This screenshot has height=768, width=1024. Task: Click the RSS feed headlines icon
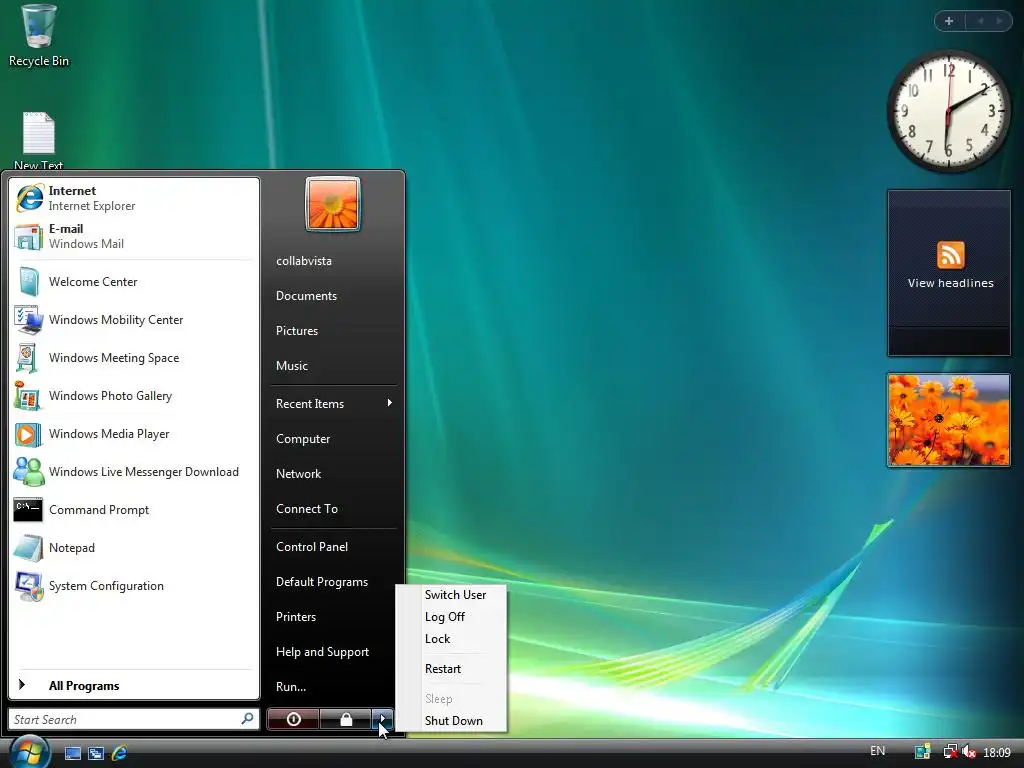pyautogui.click(x=950, y=255)
